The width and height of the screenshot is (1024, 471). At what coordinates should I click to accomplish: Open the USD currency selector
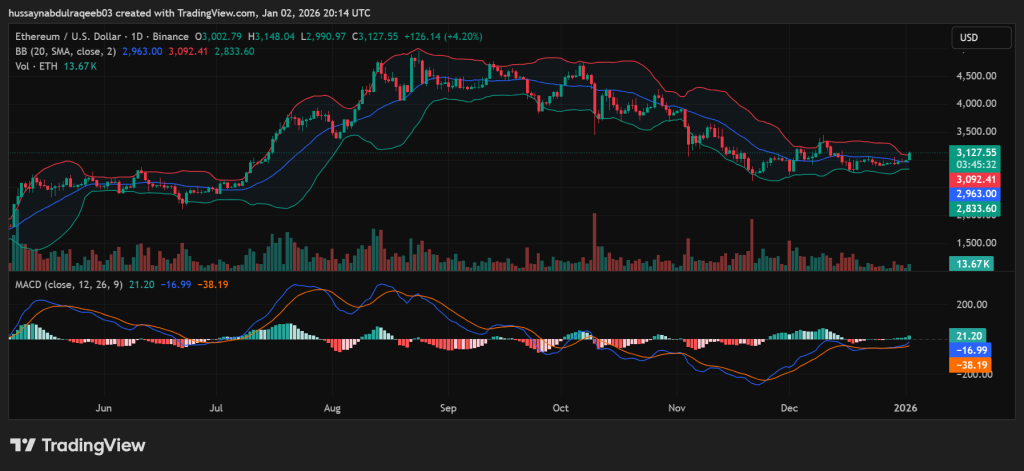click(x=968, y=37)
